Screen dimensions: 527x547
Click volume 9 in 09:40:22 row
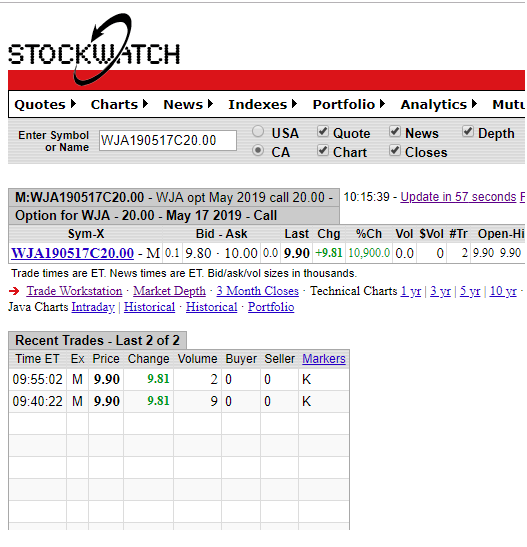click(x=214, y=402)
